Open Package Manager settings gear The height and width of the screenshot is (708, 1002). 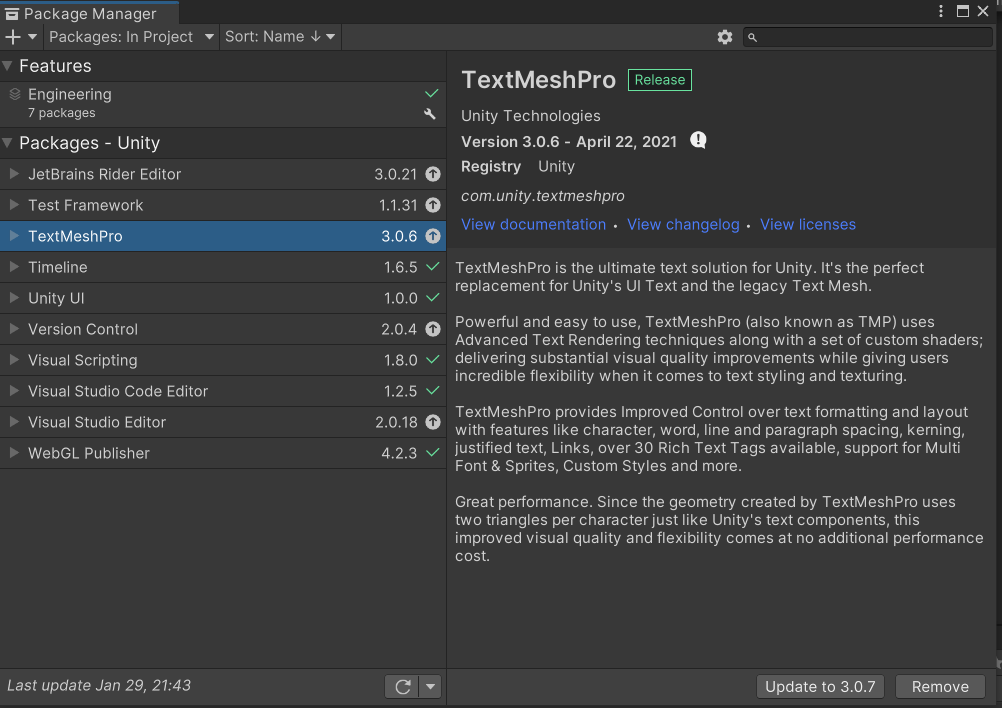coord(725,37)
